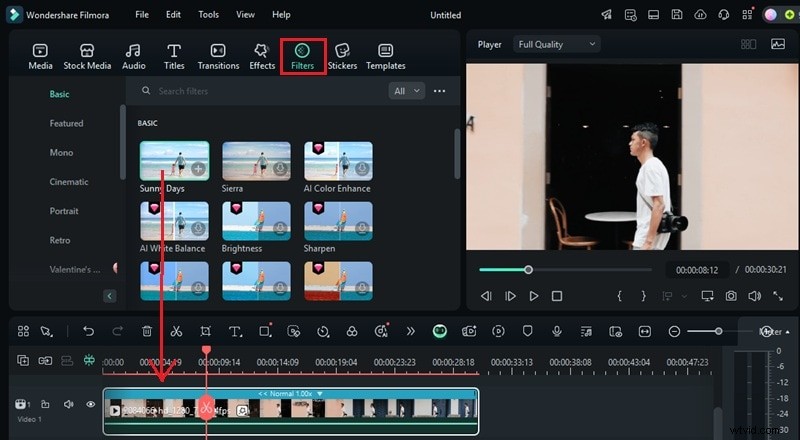The image size is (800, 440).
Task: Select the Filters tab
Action: tap(303, 56)
